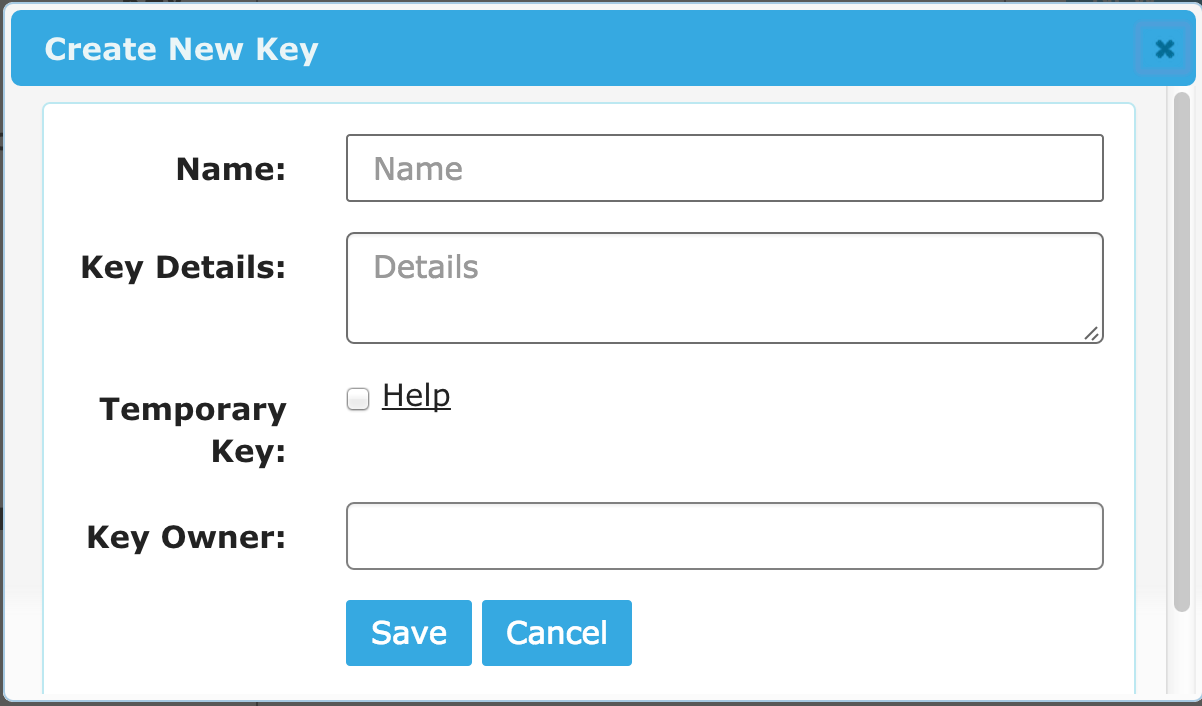This screenshot has height=706, width=1202.
Task: Click the "Key Owner:" label
Action: tap(186, 538)
